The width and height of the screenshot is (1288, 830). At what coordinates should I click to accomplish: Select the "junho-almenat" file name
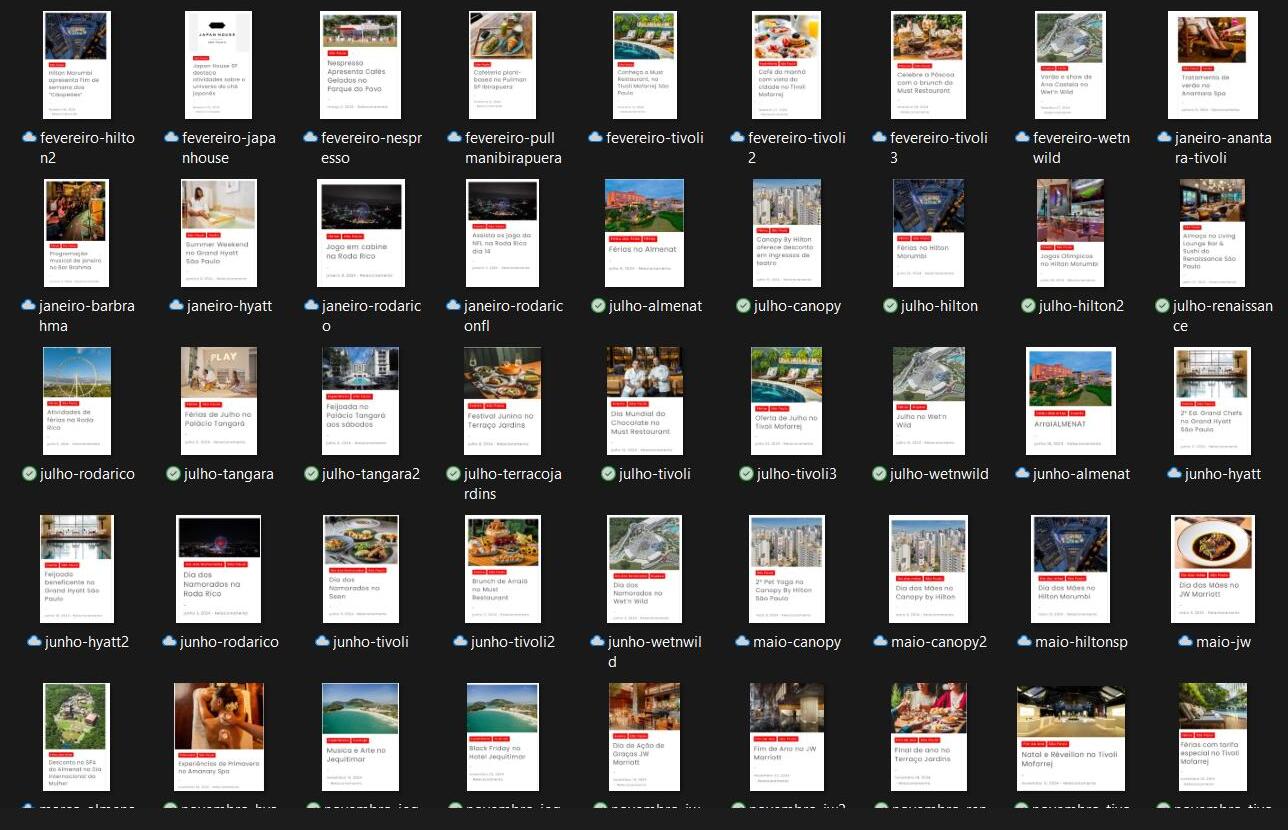point(1082,474)
